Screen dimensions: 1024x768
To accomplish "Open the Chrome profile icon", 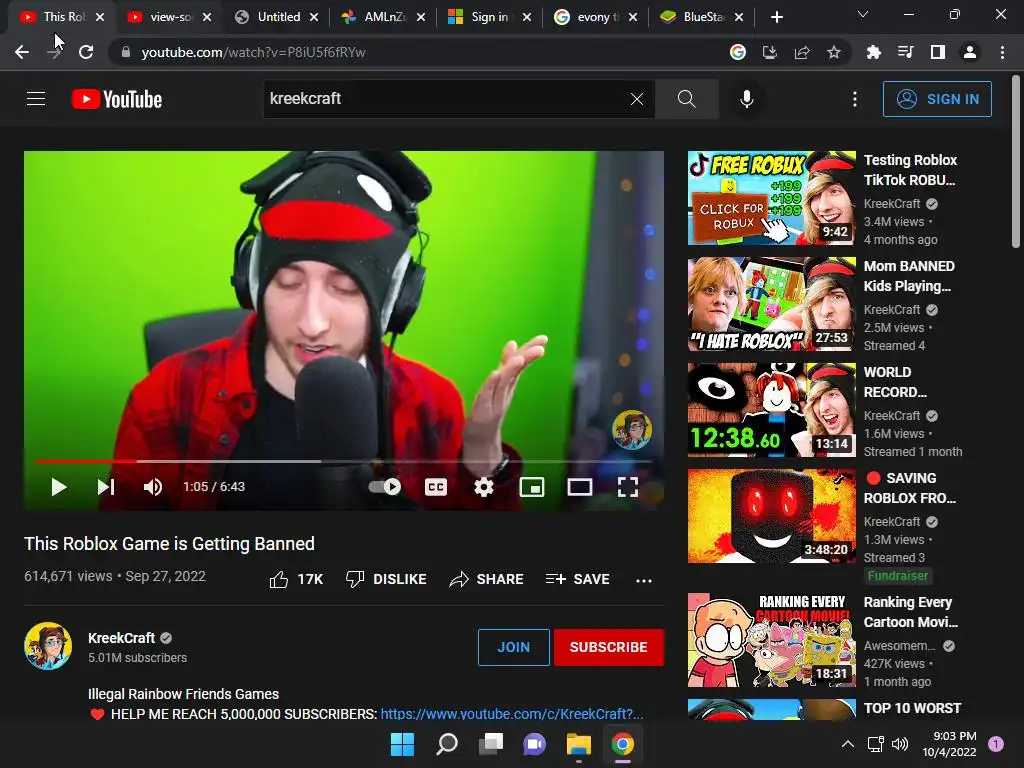I will click(x=970, y=52).
